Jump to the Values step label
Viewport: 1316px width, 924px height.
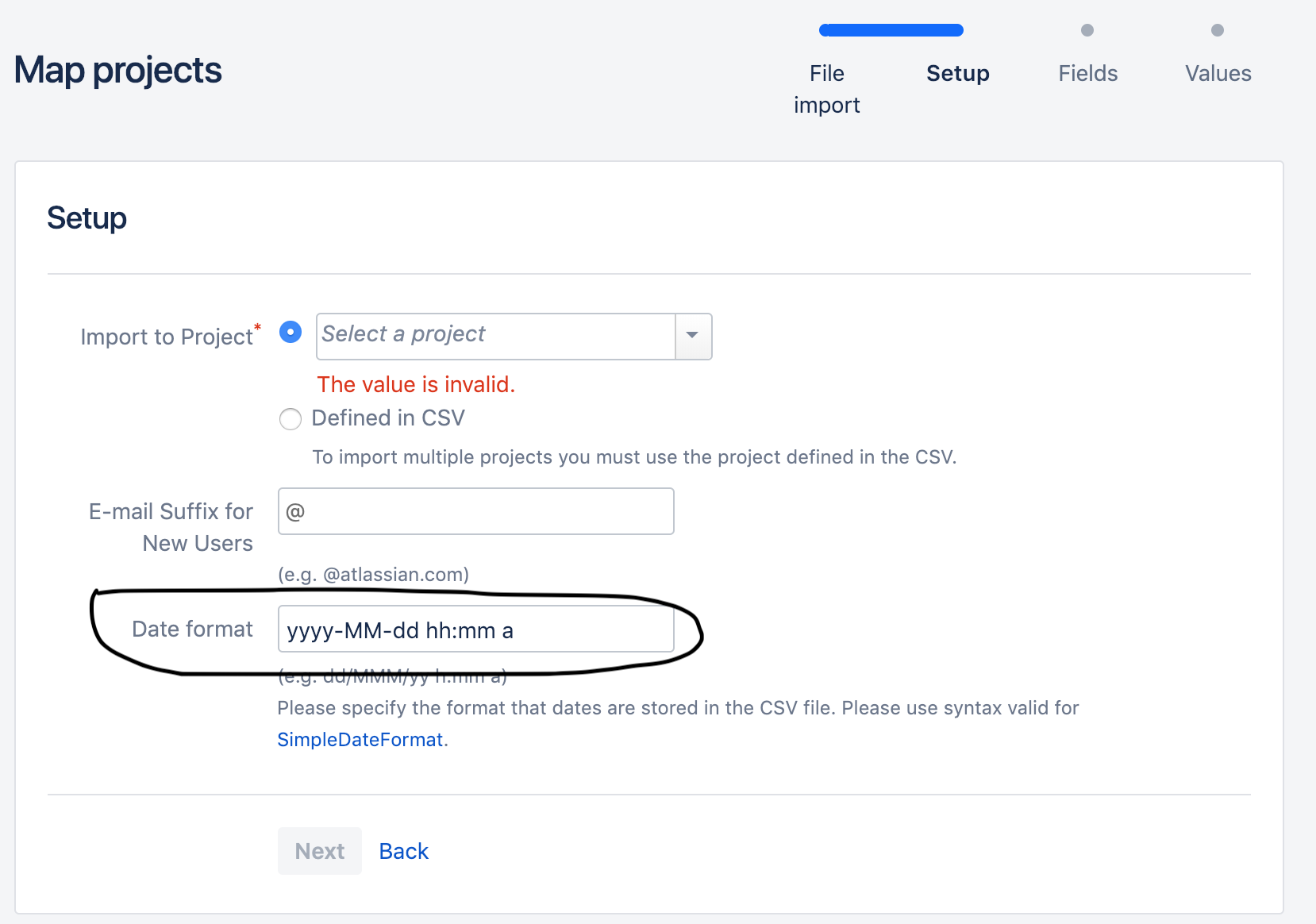tap(1218, 74)
